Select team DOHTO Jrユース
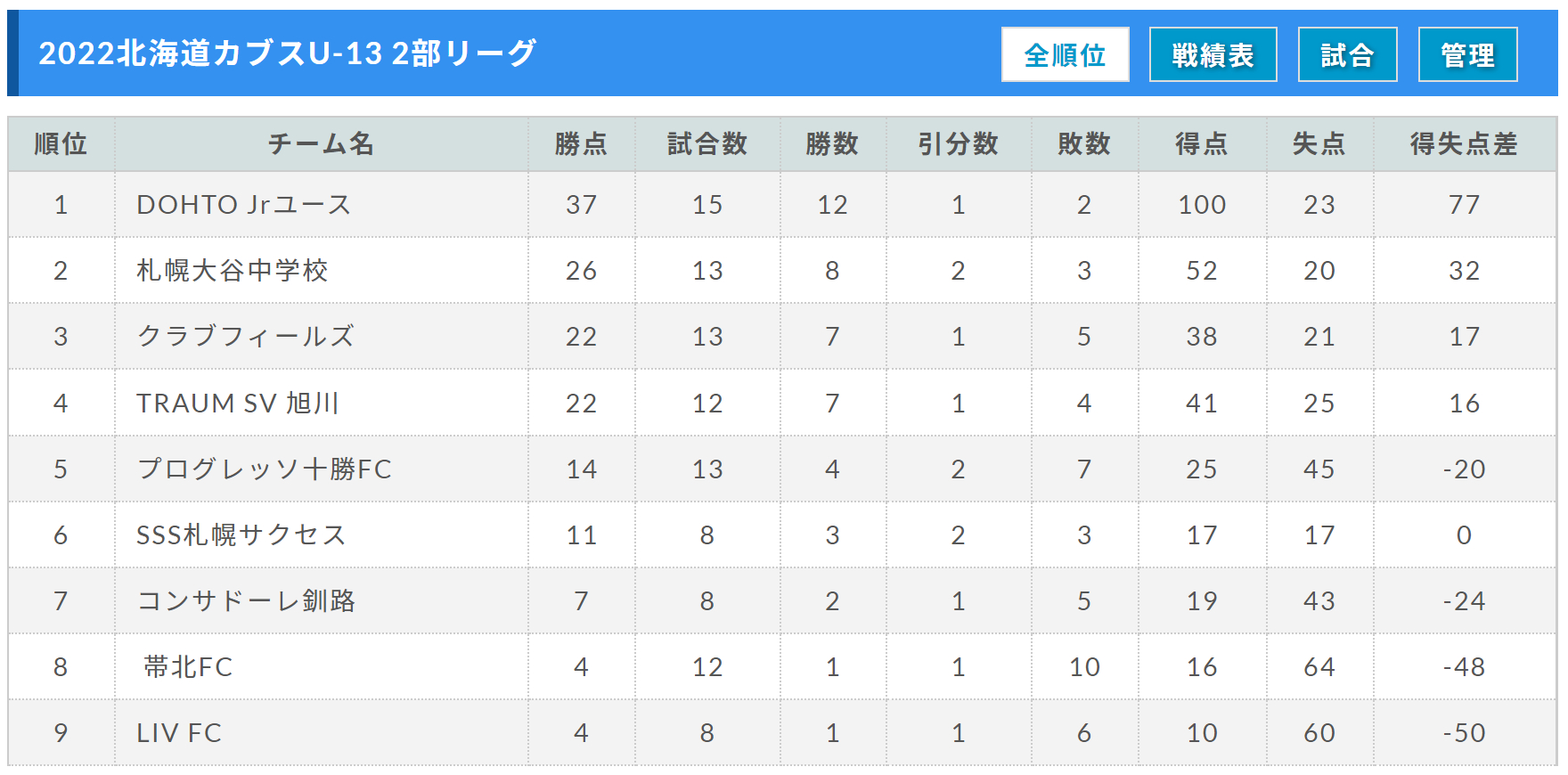Viewport: 1568px width, 775px height. click(243, 205)
